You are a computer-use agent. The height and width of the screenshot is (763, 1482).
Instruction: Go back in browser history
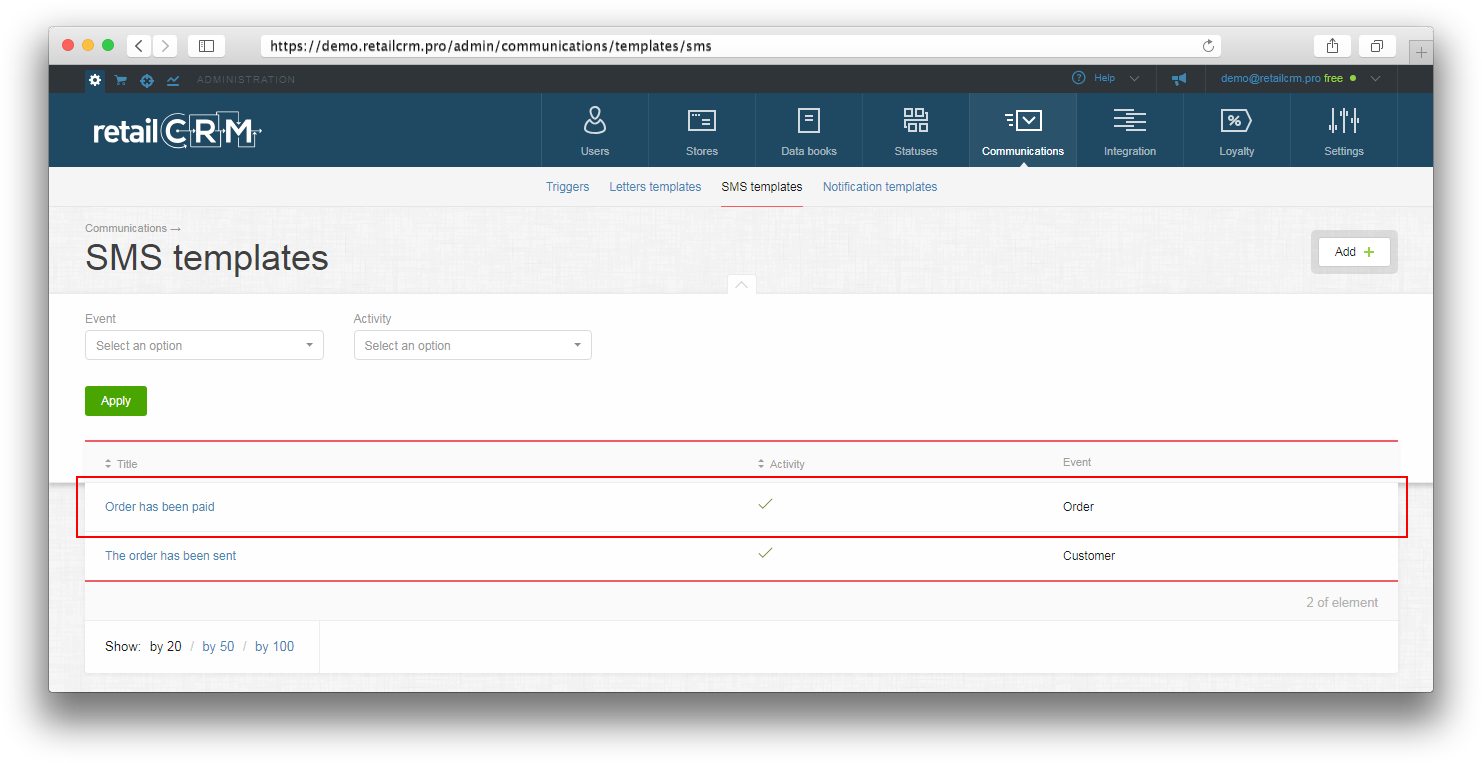(139, 46)
